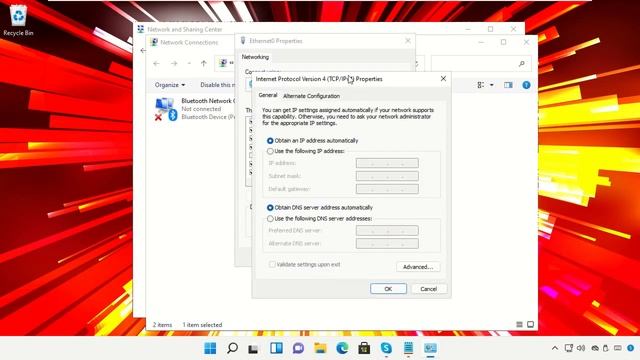Launch Microsoft Edge from taskbar
Viewport: 640px width, 360px height.
[342, 348]
